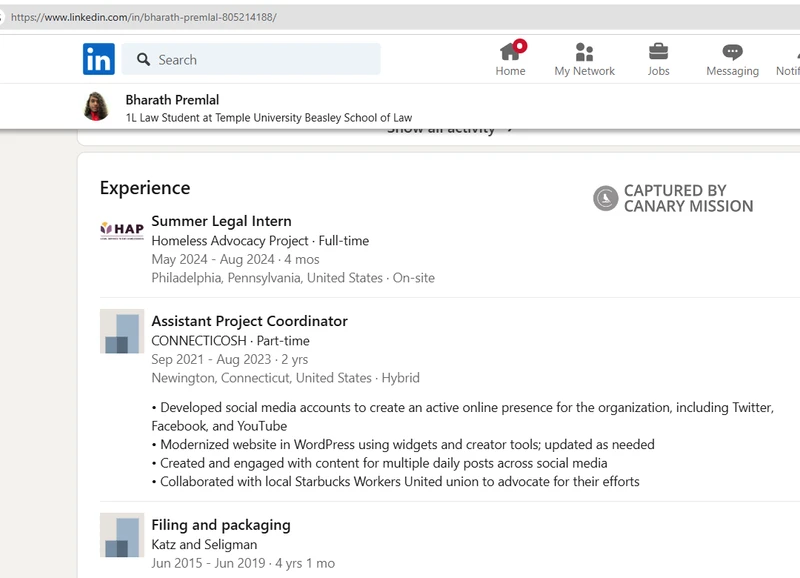Open the My Network label
This screenshot has width=800, height=578.
coord(584,71)
